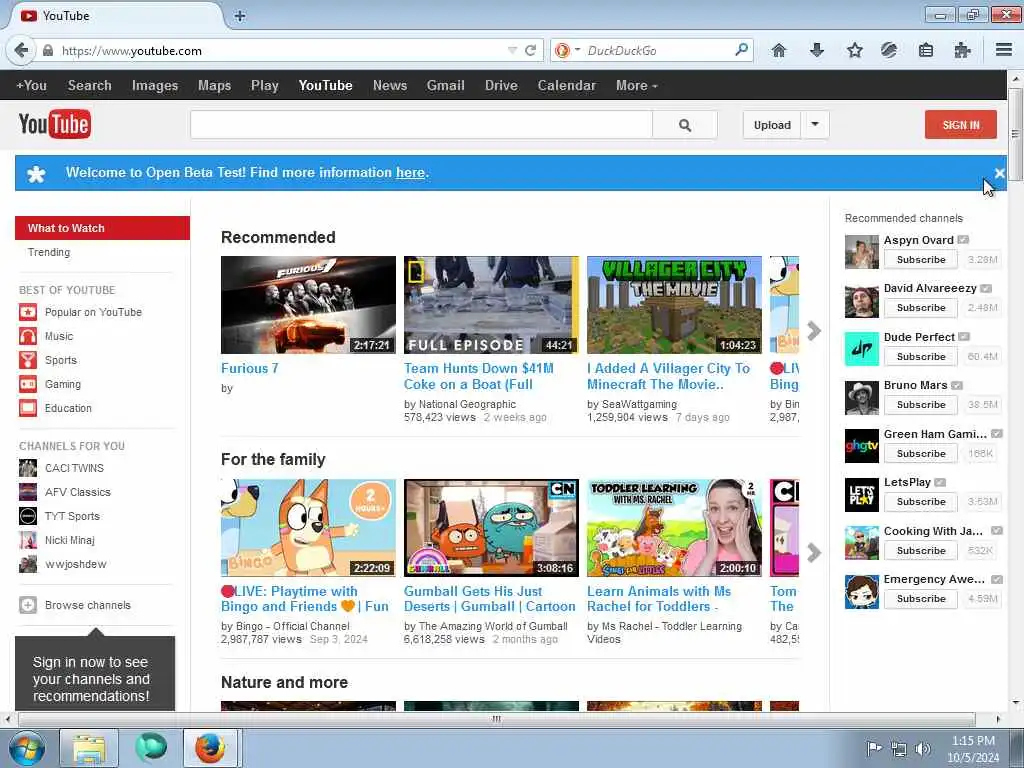Play the Toddler Learning with Ms Rachel thumbnail
This screenshot has width=1024, height=768.
point(674,528)
